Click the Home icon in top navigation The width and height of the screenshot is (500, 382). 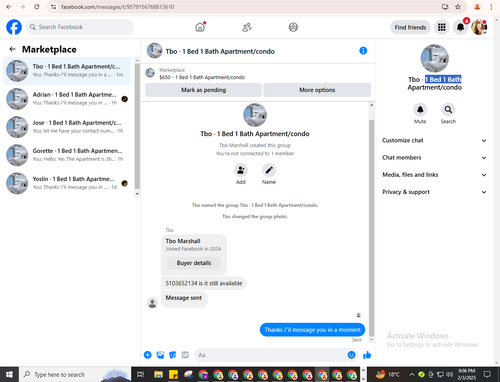pos(200,27)
